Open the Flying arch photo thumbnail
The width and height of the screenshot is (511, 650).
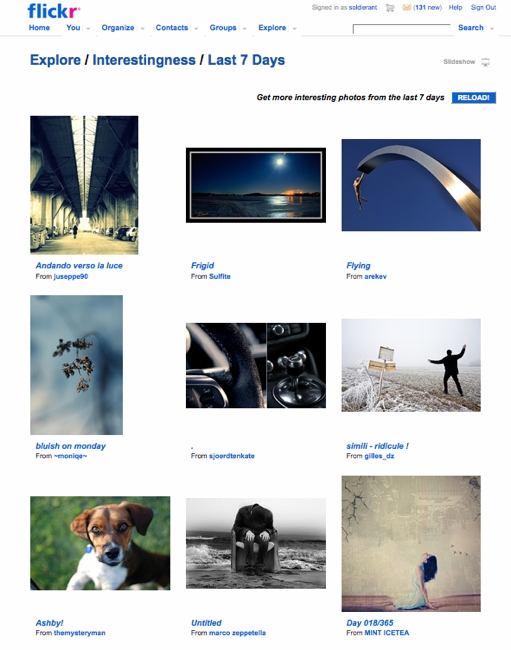[411, 185]
